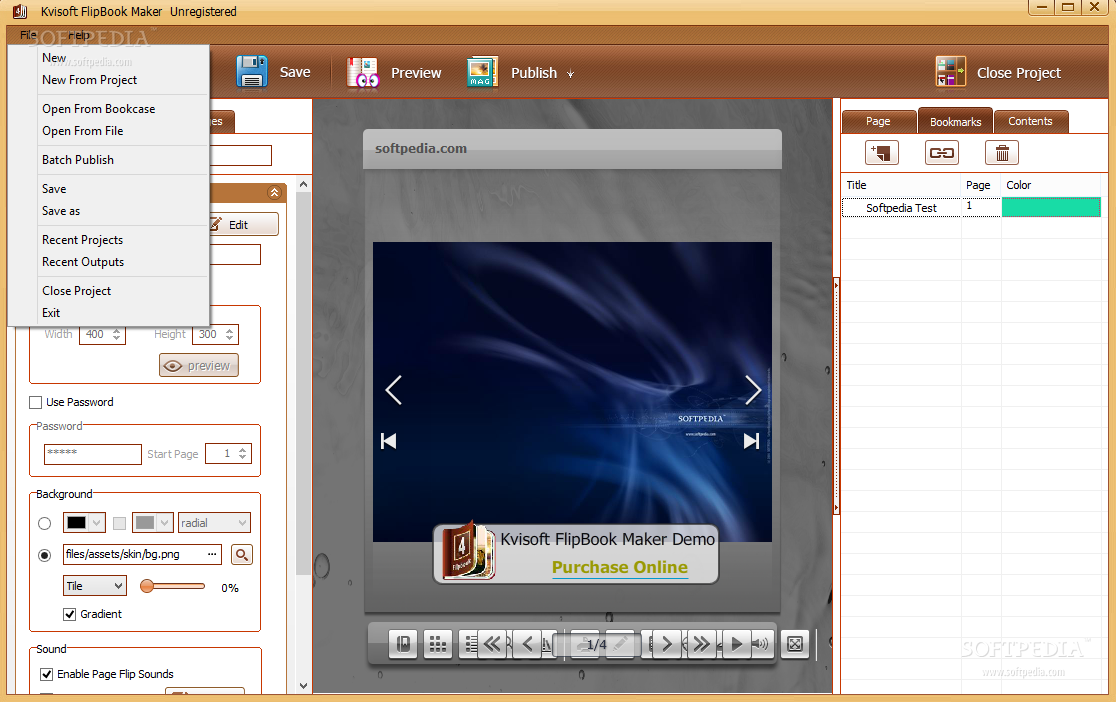Select solid color background radio button
1116x702 pixels.
click(x=44, y=523)
